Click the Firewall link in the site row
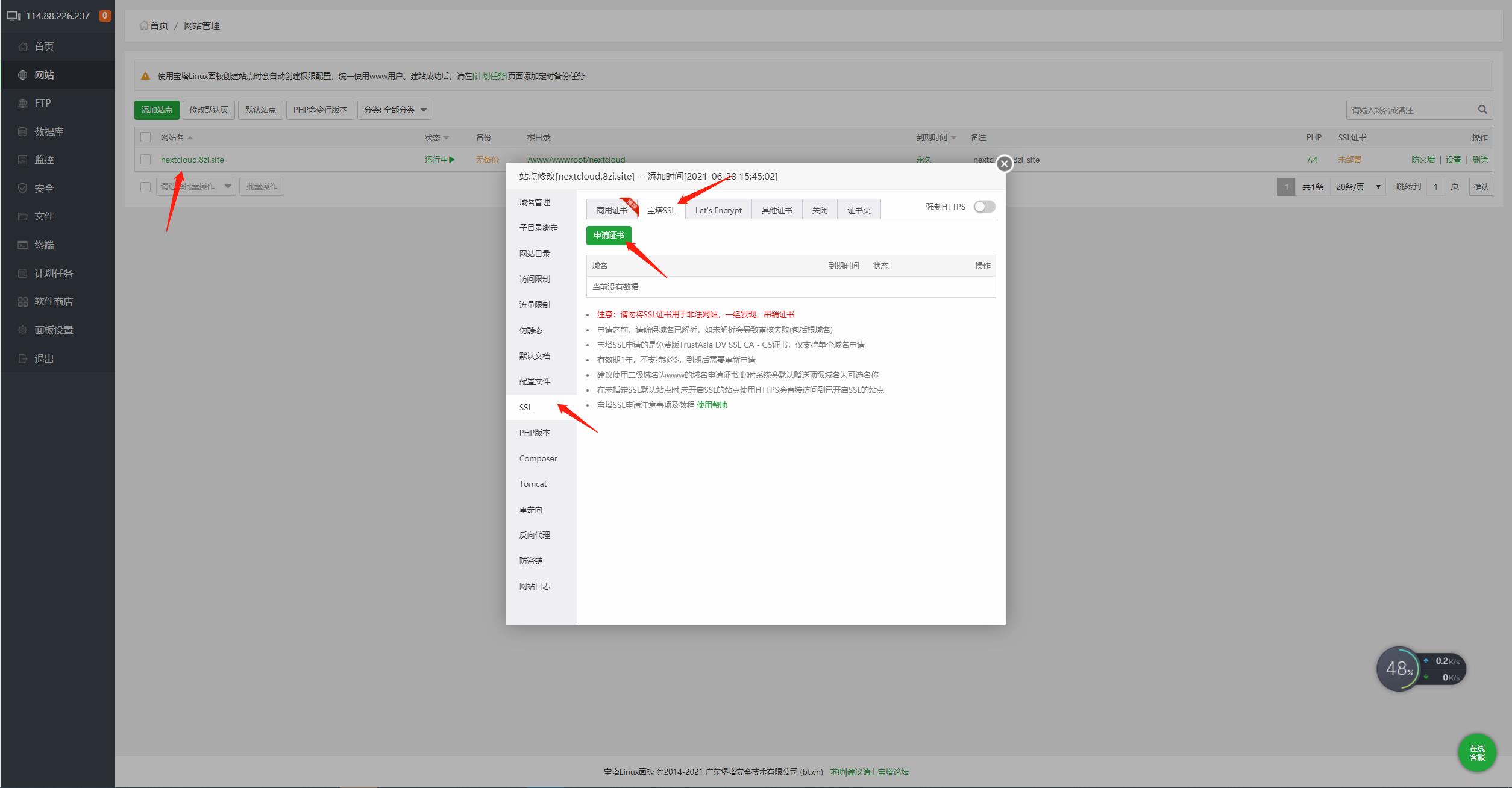1512x788 pixels. (1423, 160)
